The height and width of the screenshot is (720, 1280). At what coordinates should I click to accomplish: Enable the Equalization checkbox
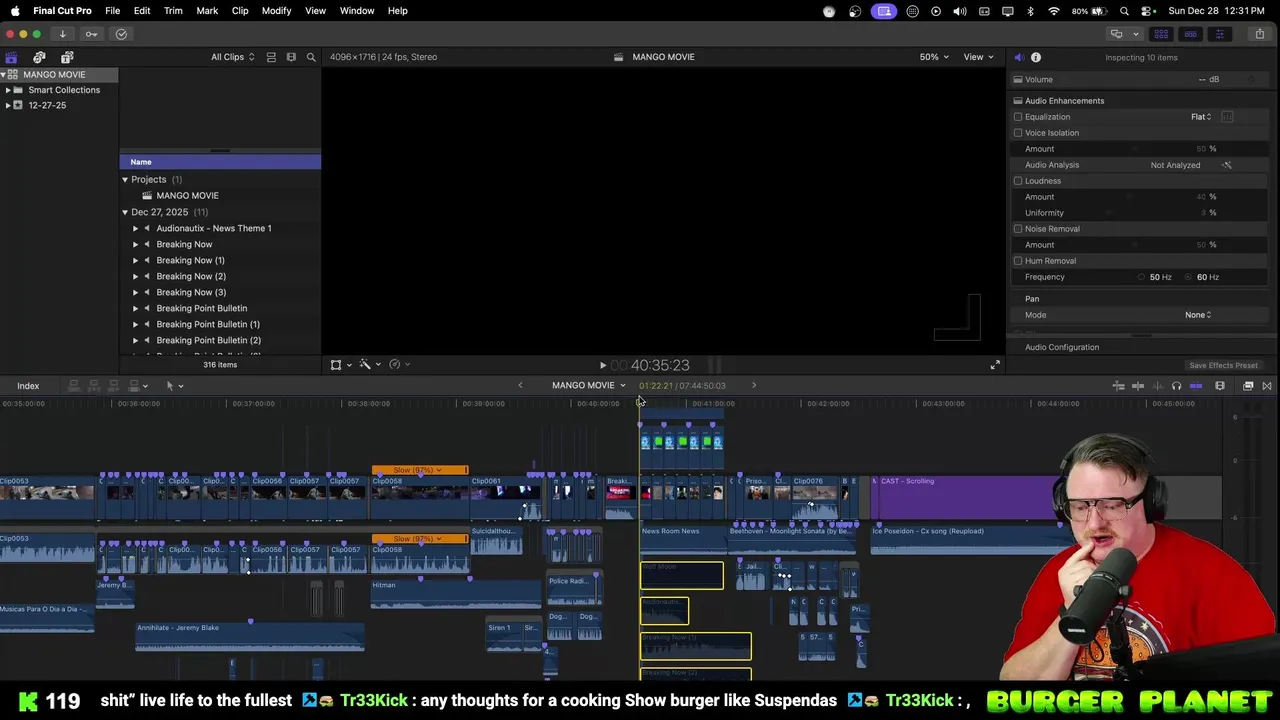[x=1018, y=117]
